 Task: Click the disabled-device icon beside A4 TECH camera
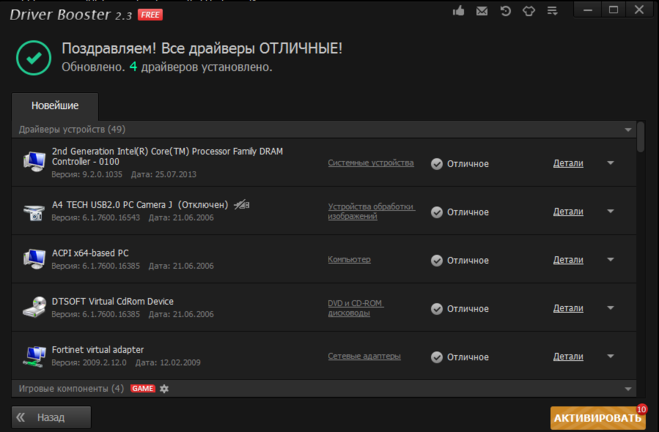242,205
